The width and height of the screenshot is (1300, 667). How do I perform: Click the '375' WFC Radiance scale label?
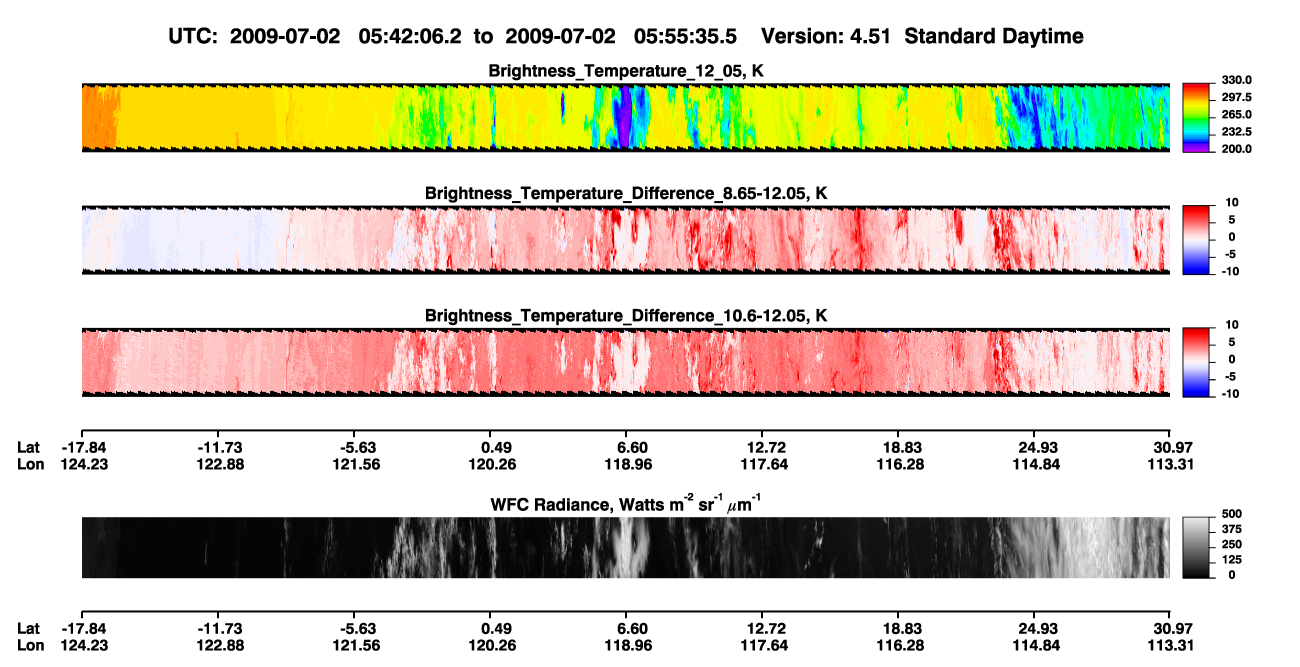[1233, 530]
